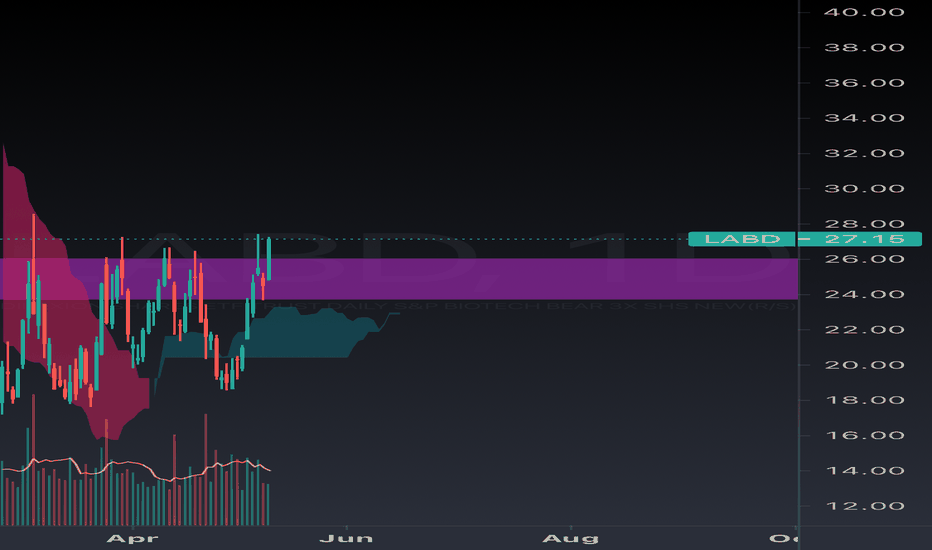The width and height of the screenshot is (932, 550).
Task: Select the purple horizontal rectangle zone
Action: pyautogui.click(x=399, y=279)
